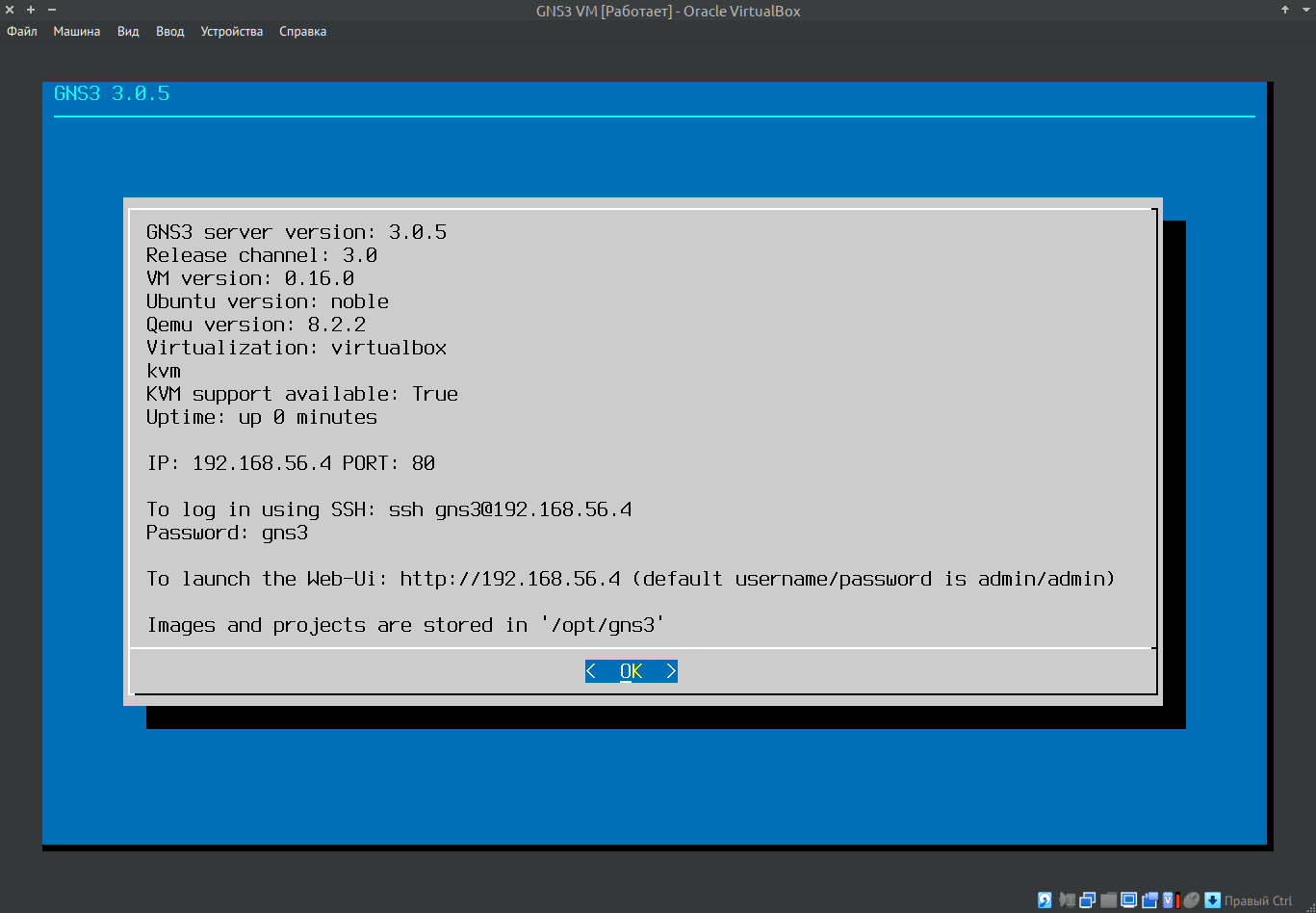Image resolution: width=1316 pixels, height=913 pixels.
Task: Click the display monitor status icon
Action: 1129,900
